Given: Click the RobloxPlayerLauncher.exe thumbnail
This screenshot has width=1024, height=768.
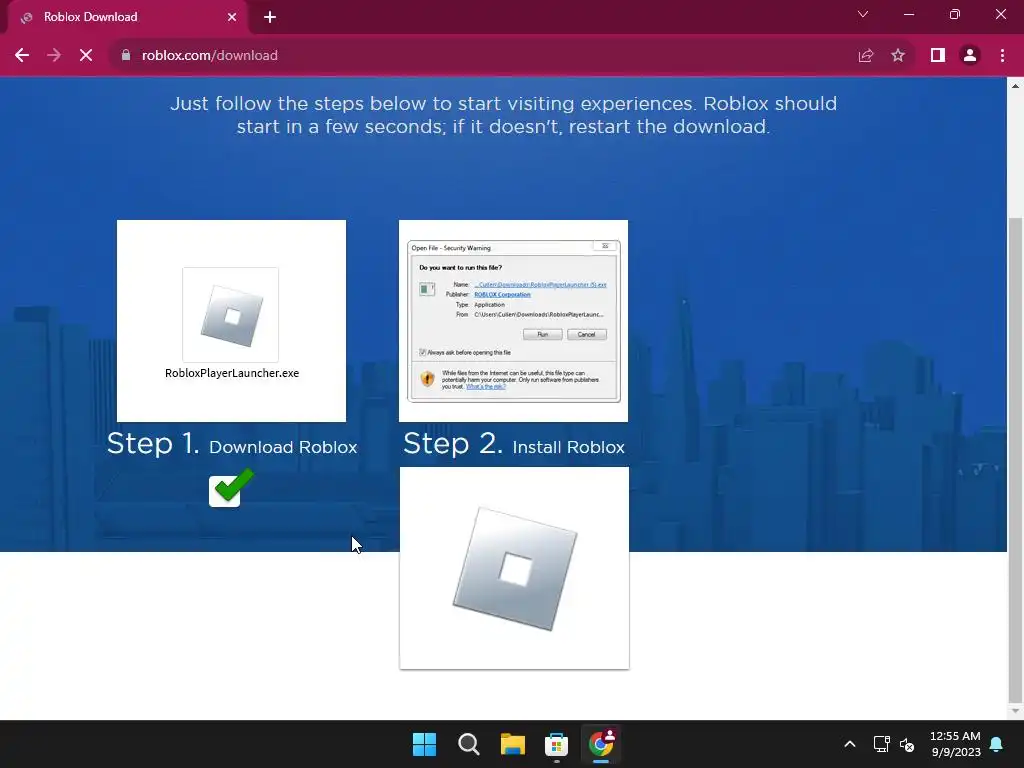Looking at the screenshot, I should tap(231, 321).
